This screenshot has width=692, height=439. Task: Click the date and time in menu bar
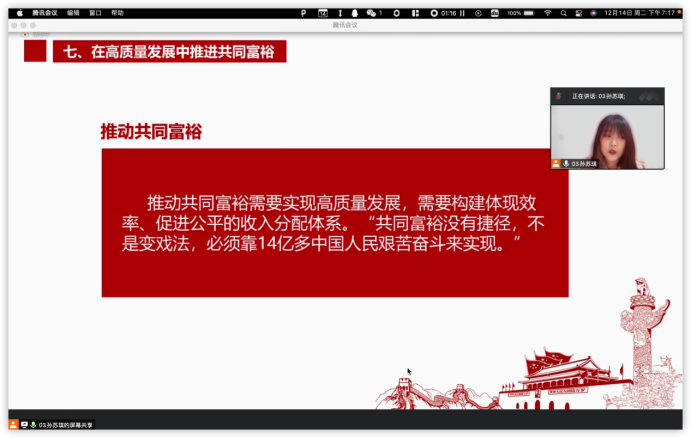pyautogui.click(x=641, y=13)
